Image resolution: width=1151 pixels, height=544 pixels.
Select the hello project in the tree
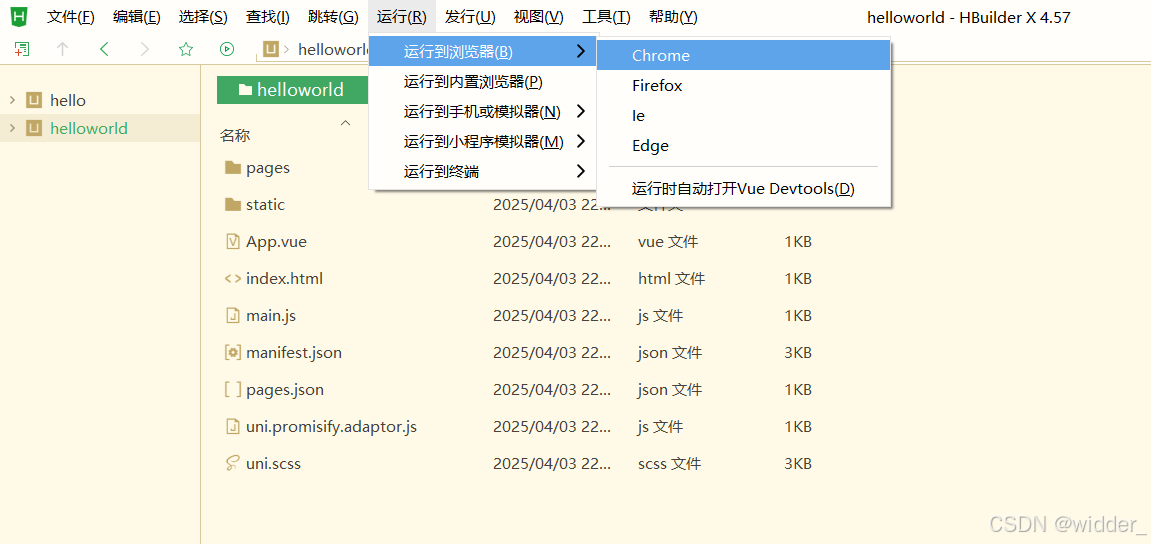tap(68, 100)
